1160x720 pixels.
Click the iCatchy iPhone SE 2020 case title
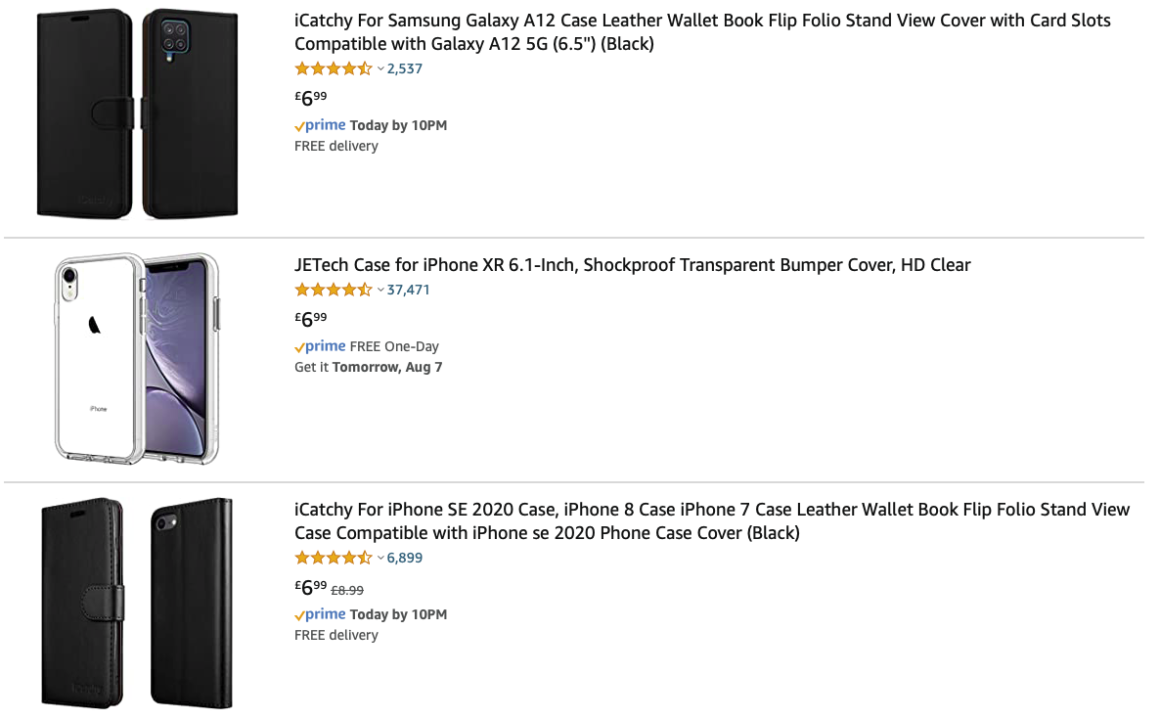712,521
